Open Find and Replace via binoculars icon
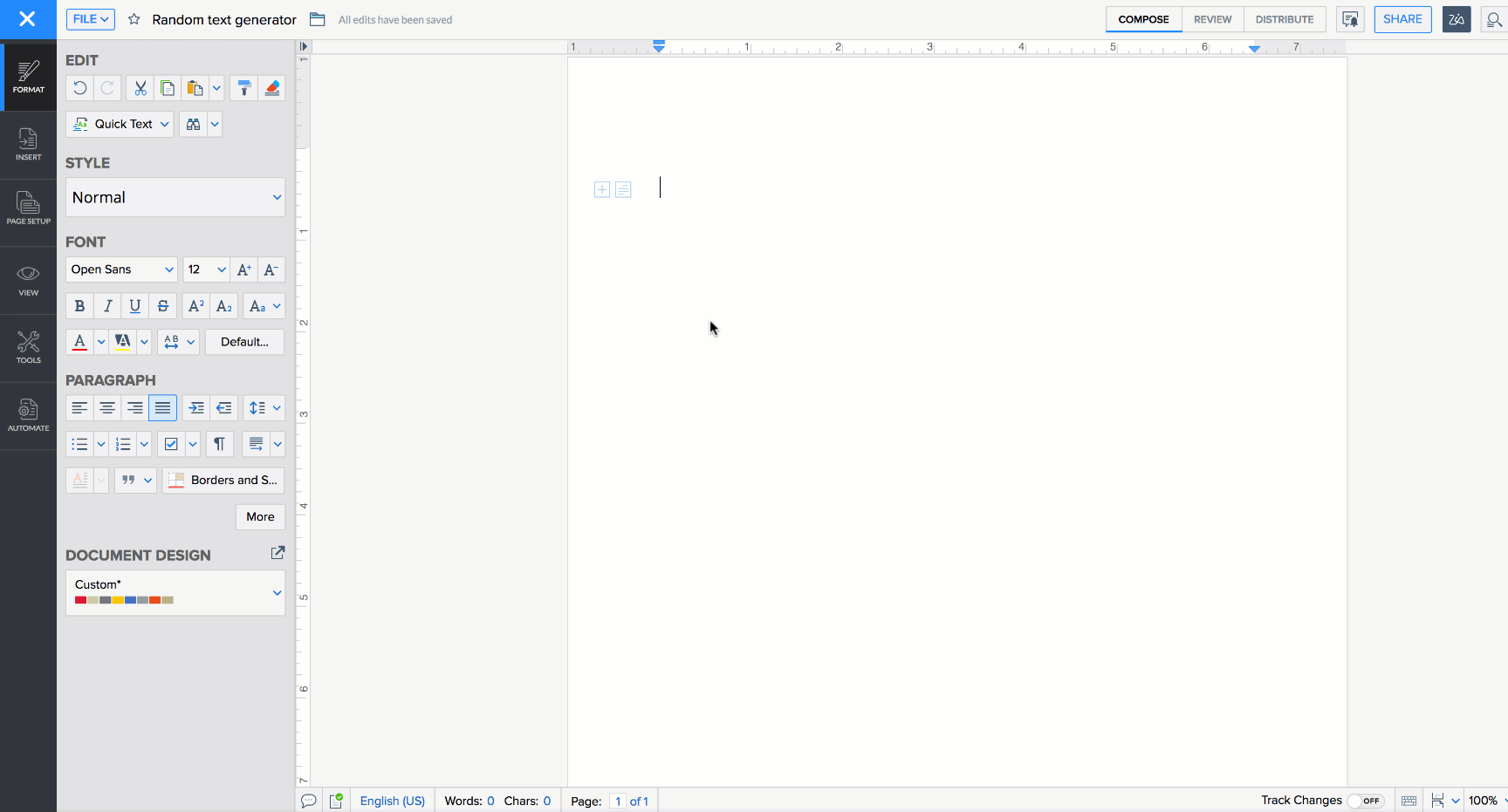1508x812 pixels. tap(193, 124)
